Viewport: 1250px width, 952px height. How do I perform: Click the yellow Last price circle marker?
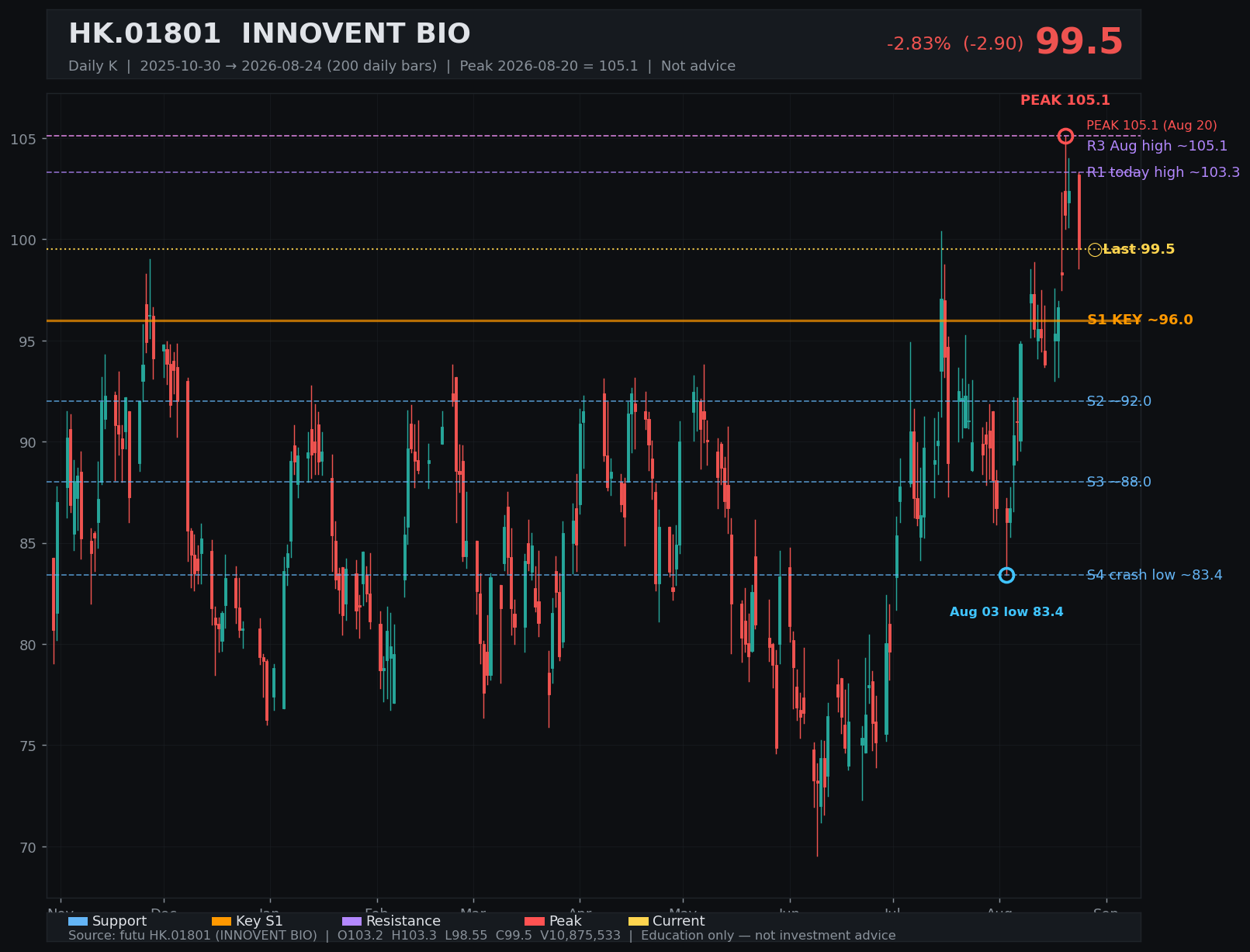1095,250
